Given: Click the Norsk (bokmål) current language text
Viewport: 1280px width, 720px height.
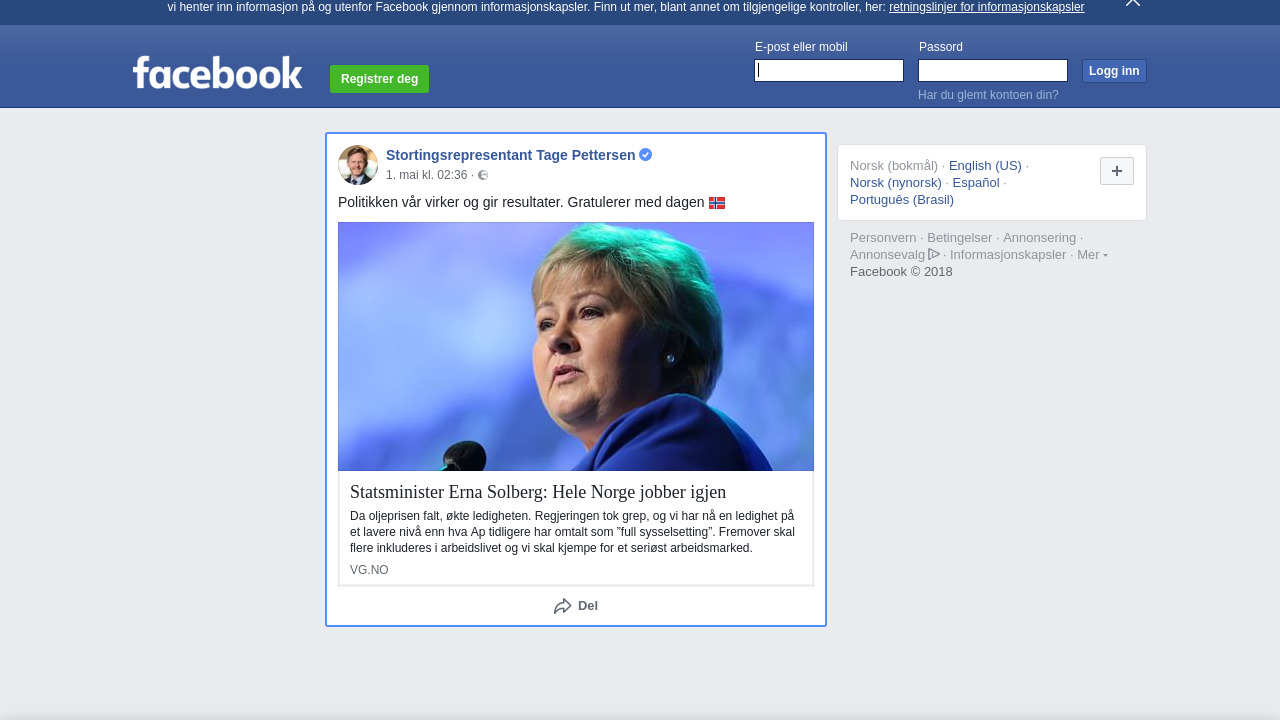Looking at the screenshot, I should tap(894, 166).
